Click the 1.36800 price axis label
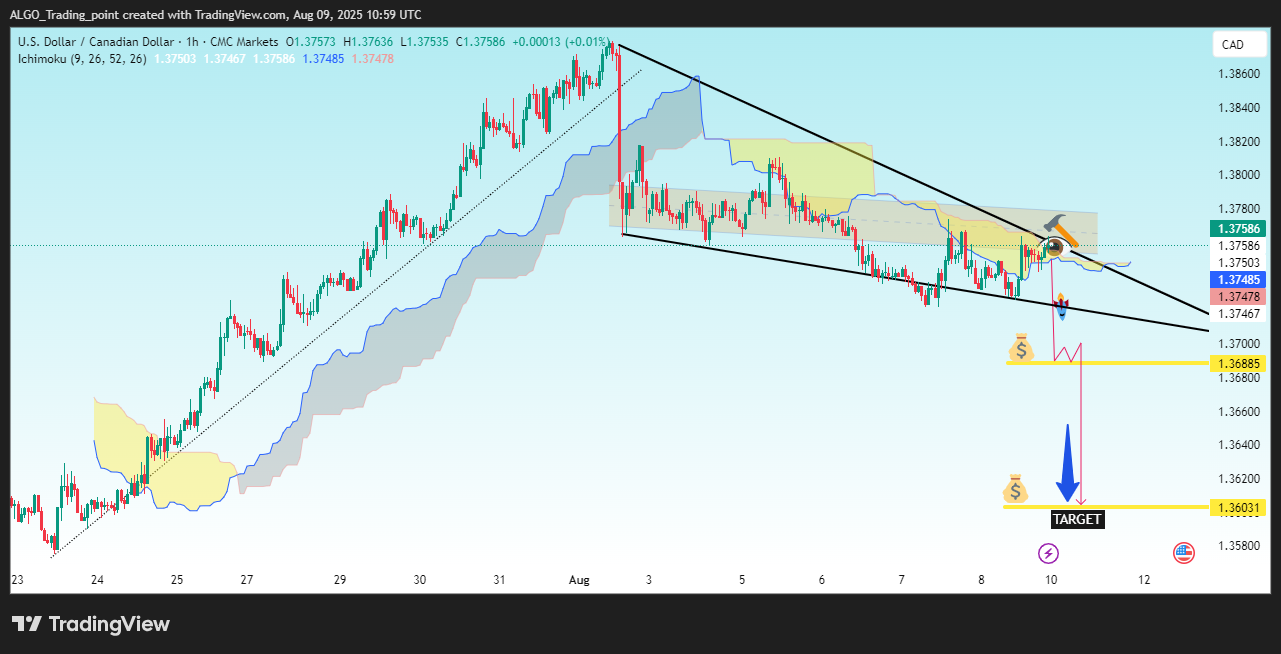This screenshot has width=1281, height=654. (1238, 378)
